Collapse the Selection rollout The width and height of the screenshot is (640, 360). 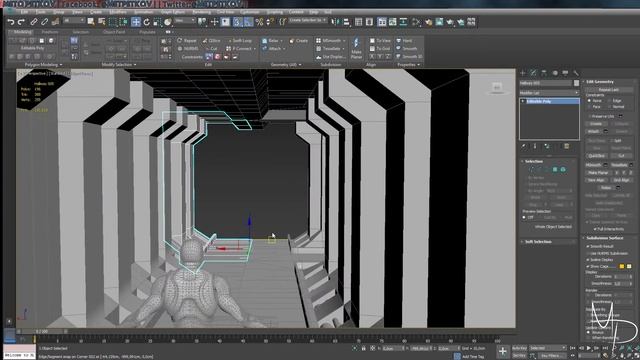(533, 161)
